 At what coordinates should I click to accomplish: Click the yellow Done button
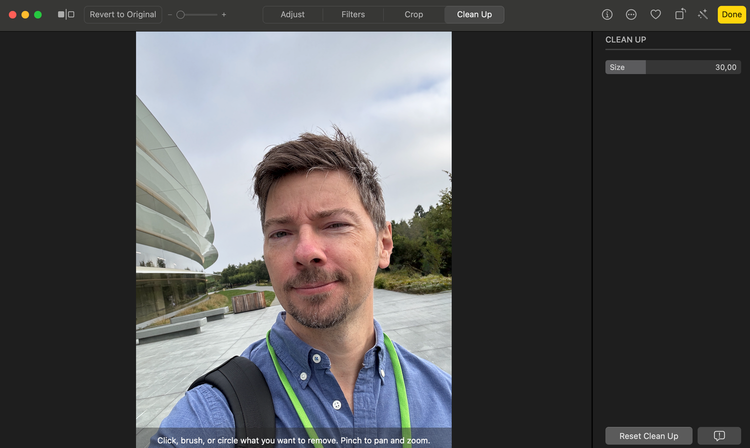pyautogui.click(x=731, y=15)
